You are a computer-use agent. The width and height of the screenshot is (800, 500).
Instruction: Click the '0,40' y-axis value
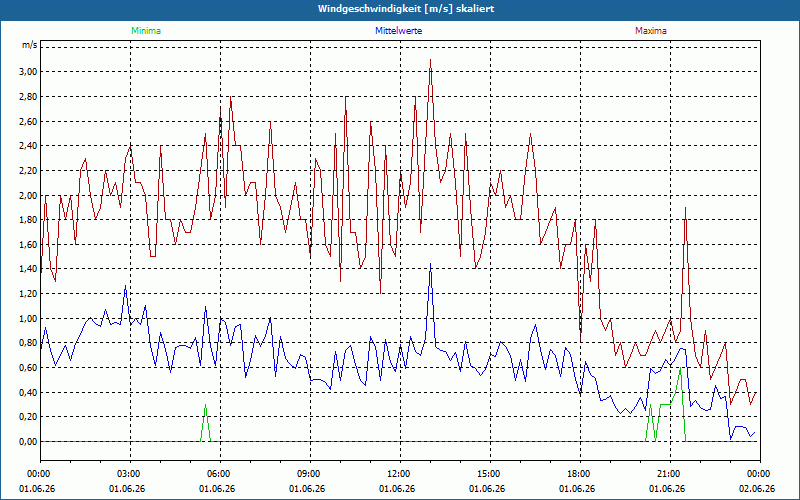(28, 393)
